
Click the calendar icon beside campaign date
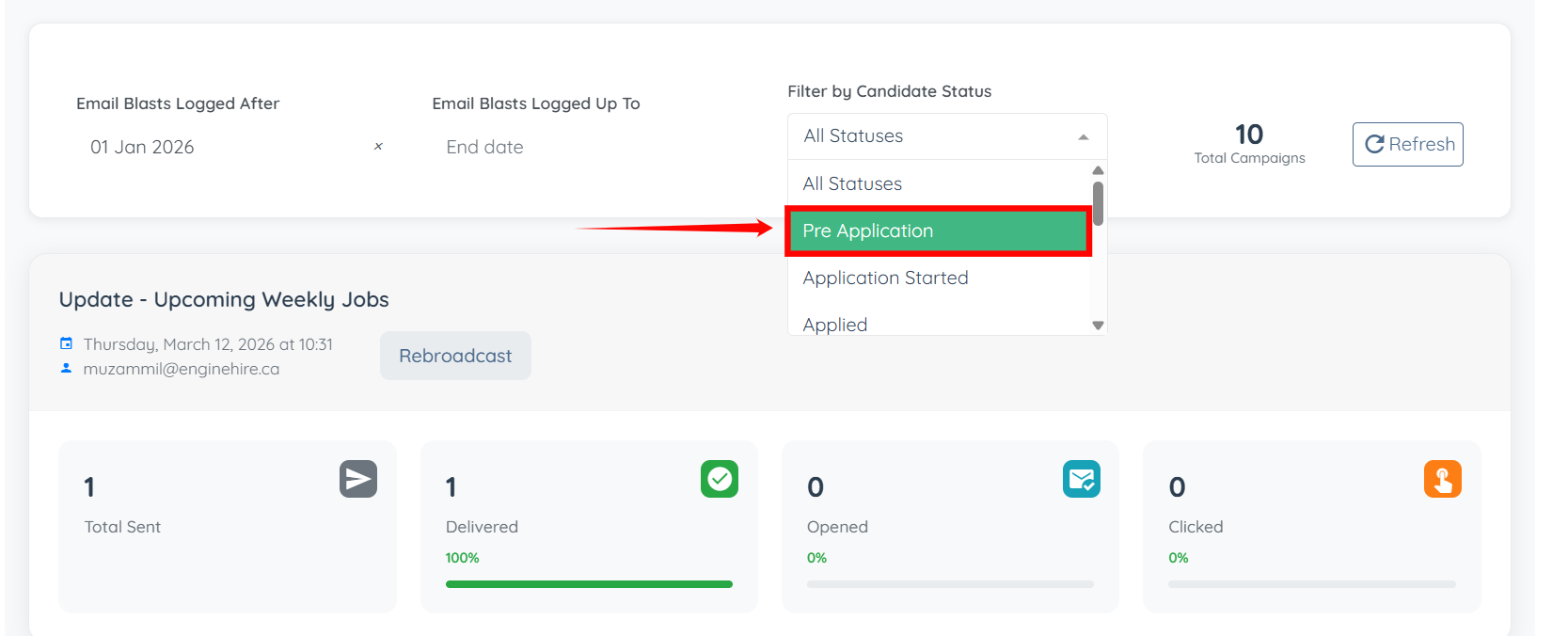[66, 343]
